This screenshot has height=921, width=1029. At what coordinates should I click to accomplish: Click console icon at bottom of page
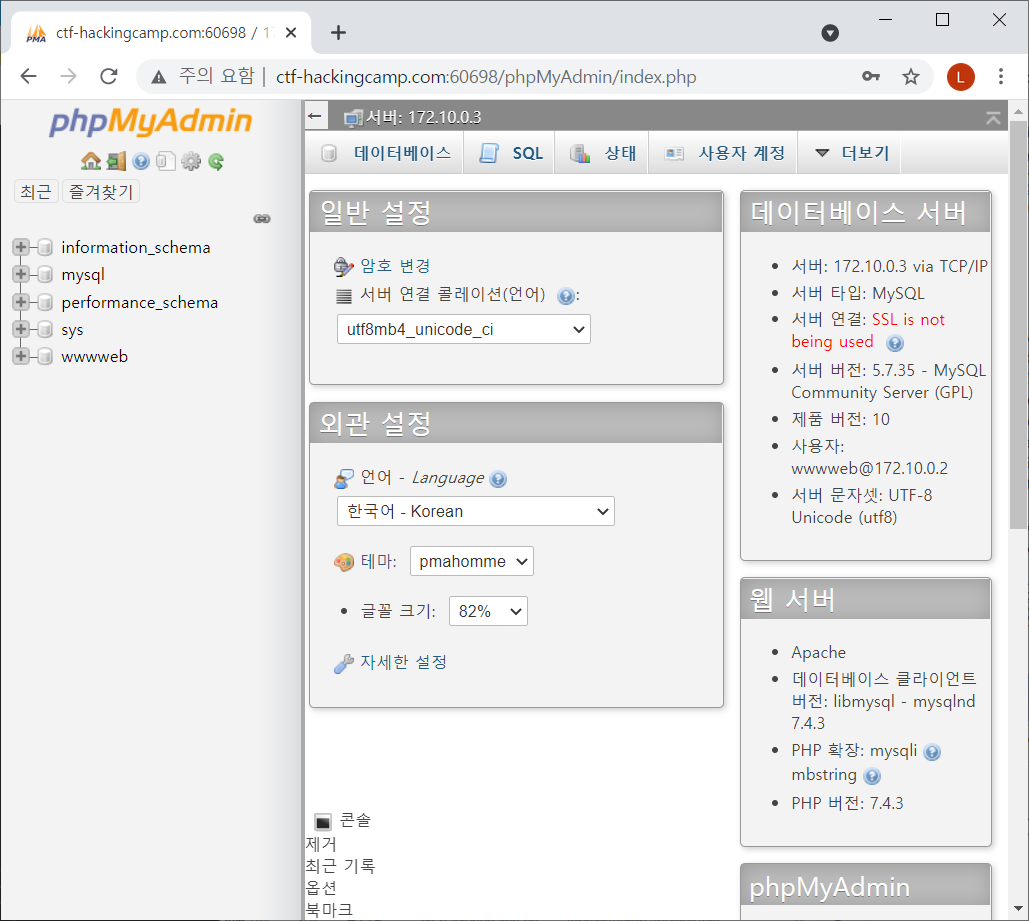[x=323, y=821]
